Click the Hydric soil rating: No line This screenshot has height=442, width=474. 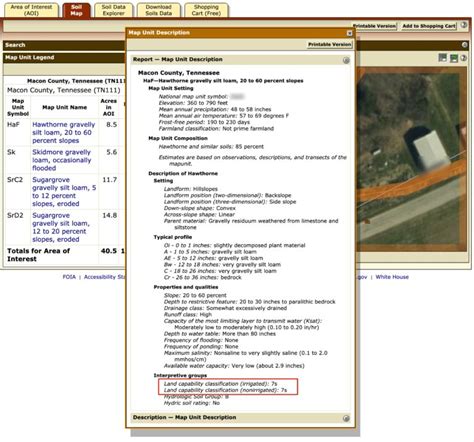[x=192, y=403]
